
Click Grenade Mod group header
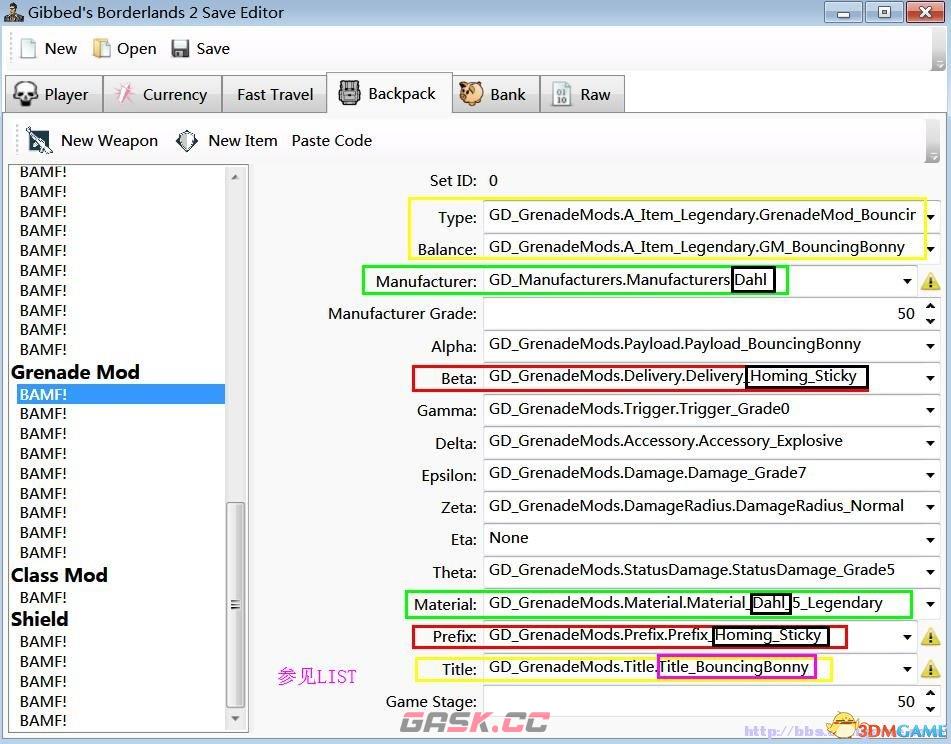click(x=75, y=372)
